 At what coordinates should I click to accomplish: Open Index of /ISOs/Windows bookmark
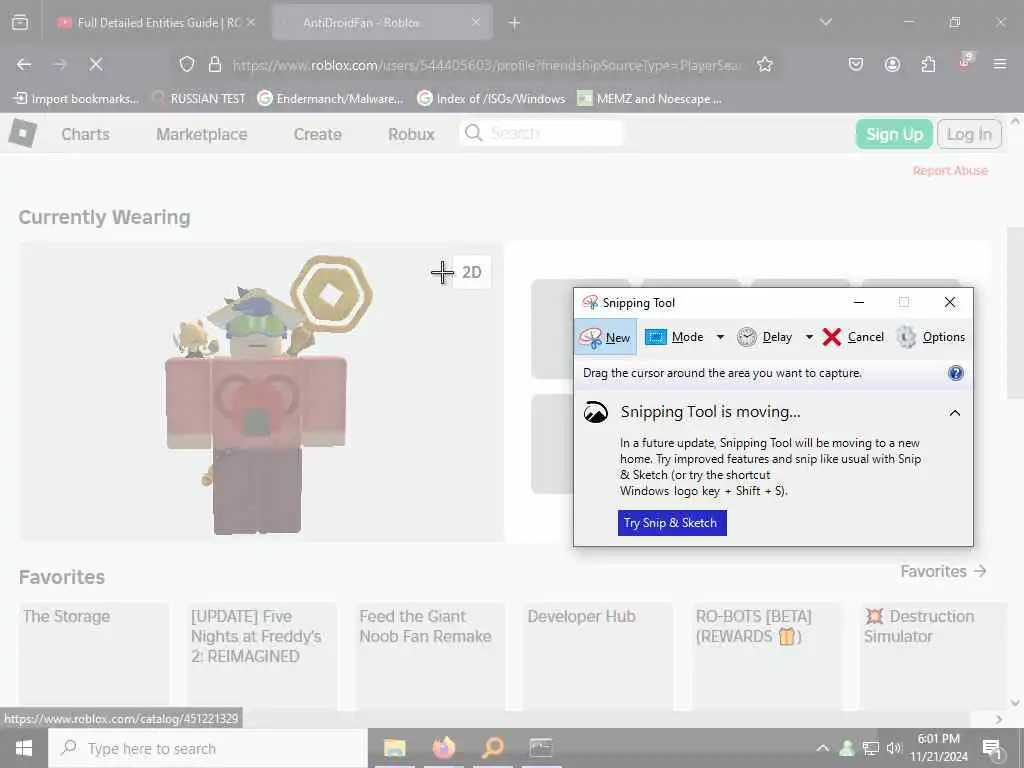pyautogui.click(x=491, y=99)
